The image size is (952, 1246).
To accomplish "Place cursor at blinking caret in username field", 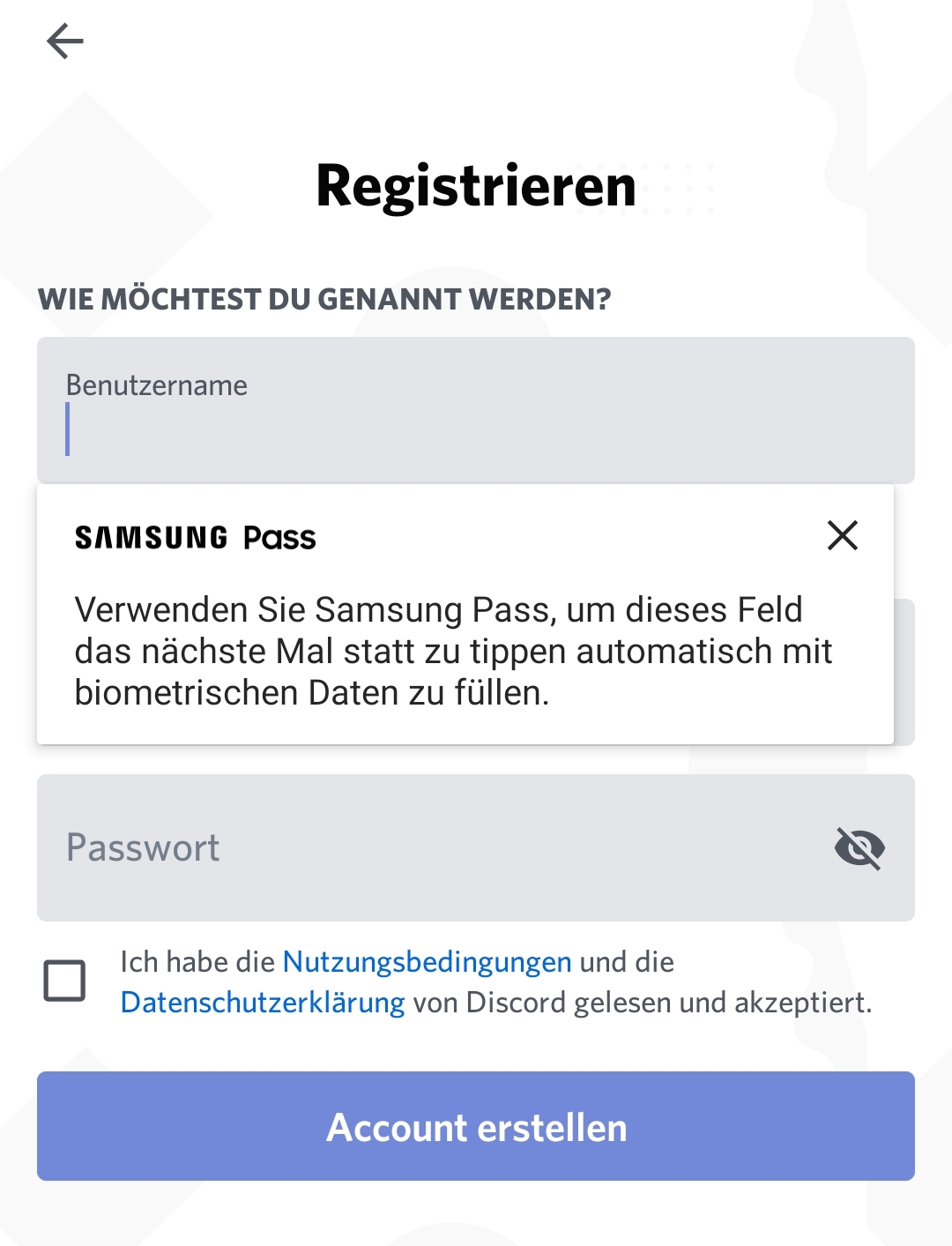I will (x=68, y=429).
